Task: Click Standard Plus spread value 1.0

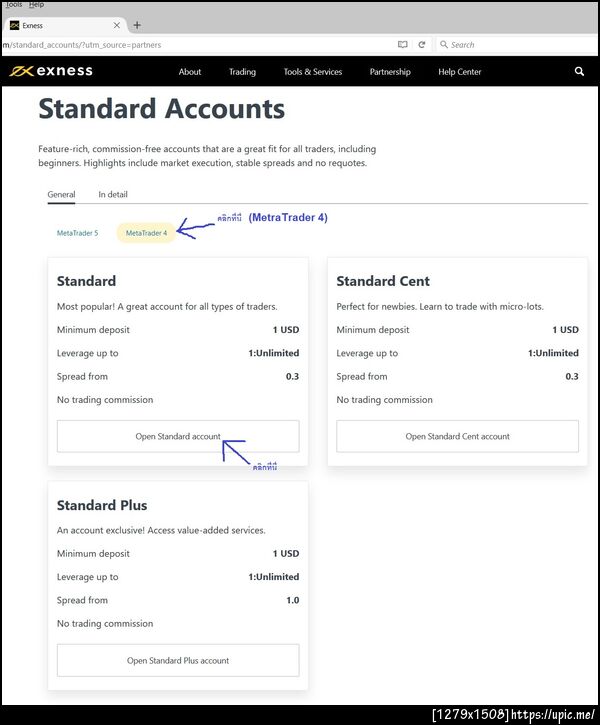Action: pos(293,600)
